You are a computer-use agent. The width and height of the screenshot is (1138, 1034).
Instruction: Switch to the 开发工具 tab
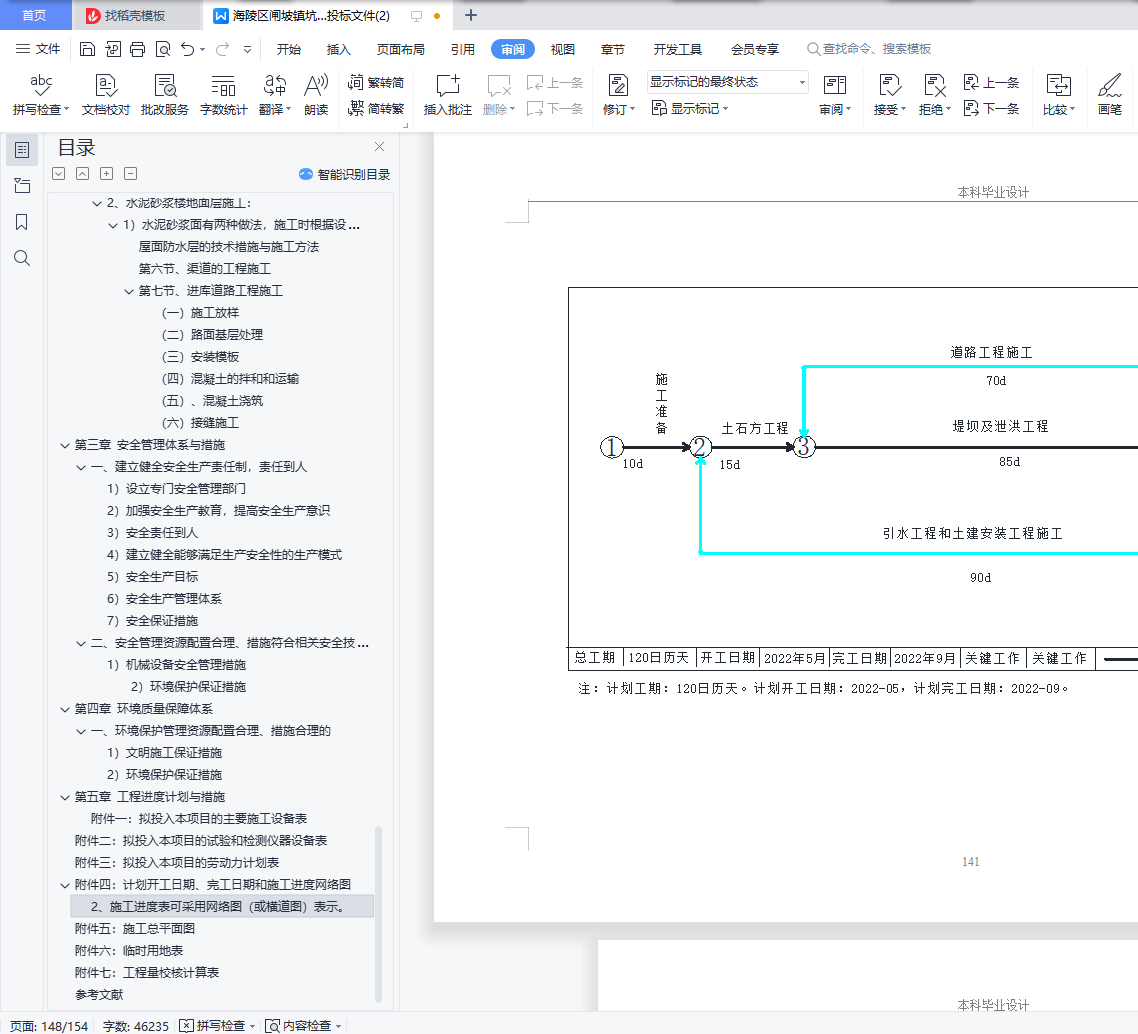pyautogui.click(x=677, y=49)
